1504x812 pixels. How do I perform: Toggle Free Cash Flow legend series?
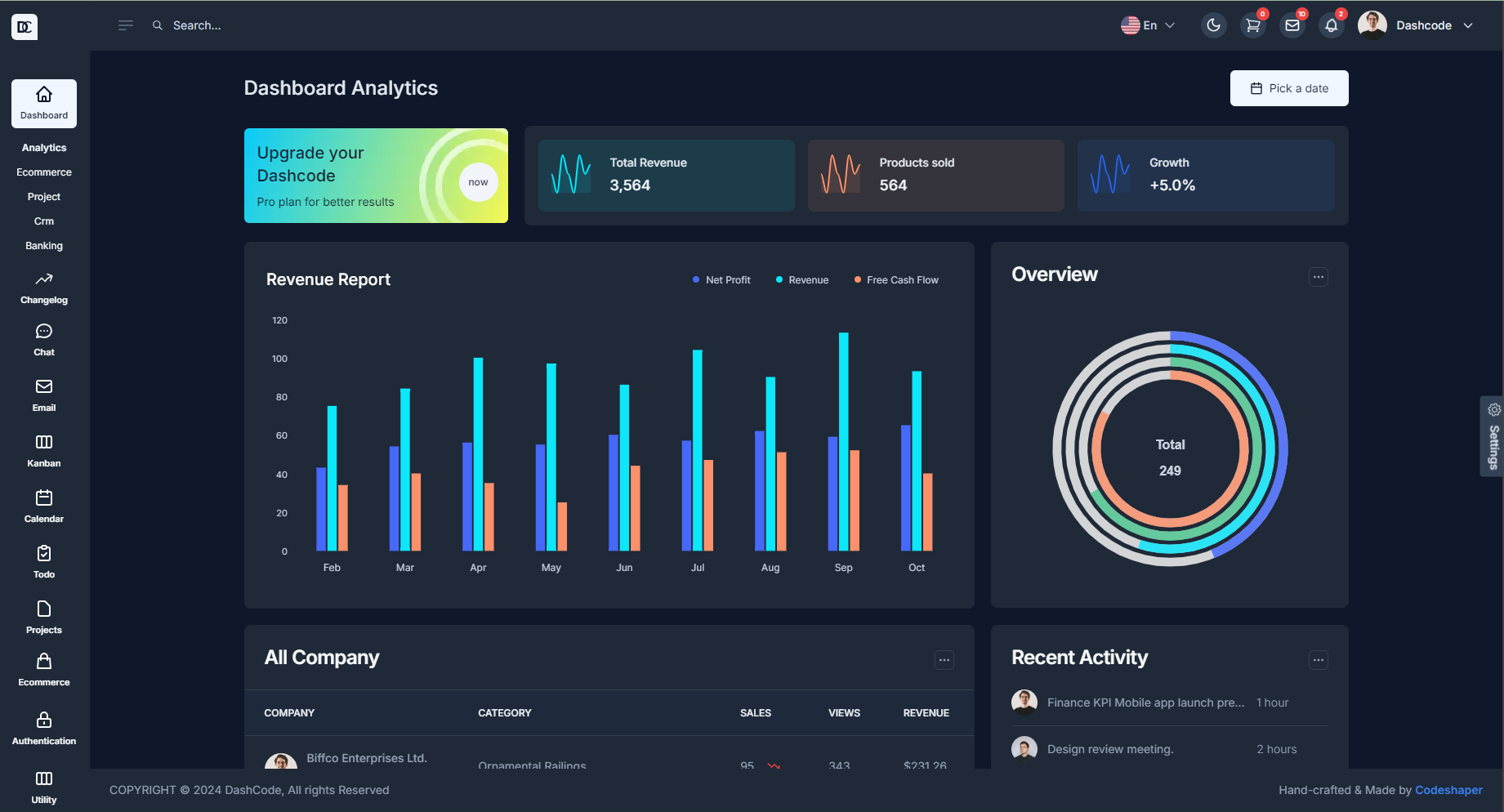click(x=896, y=280)
